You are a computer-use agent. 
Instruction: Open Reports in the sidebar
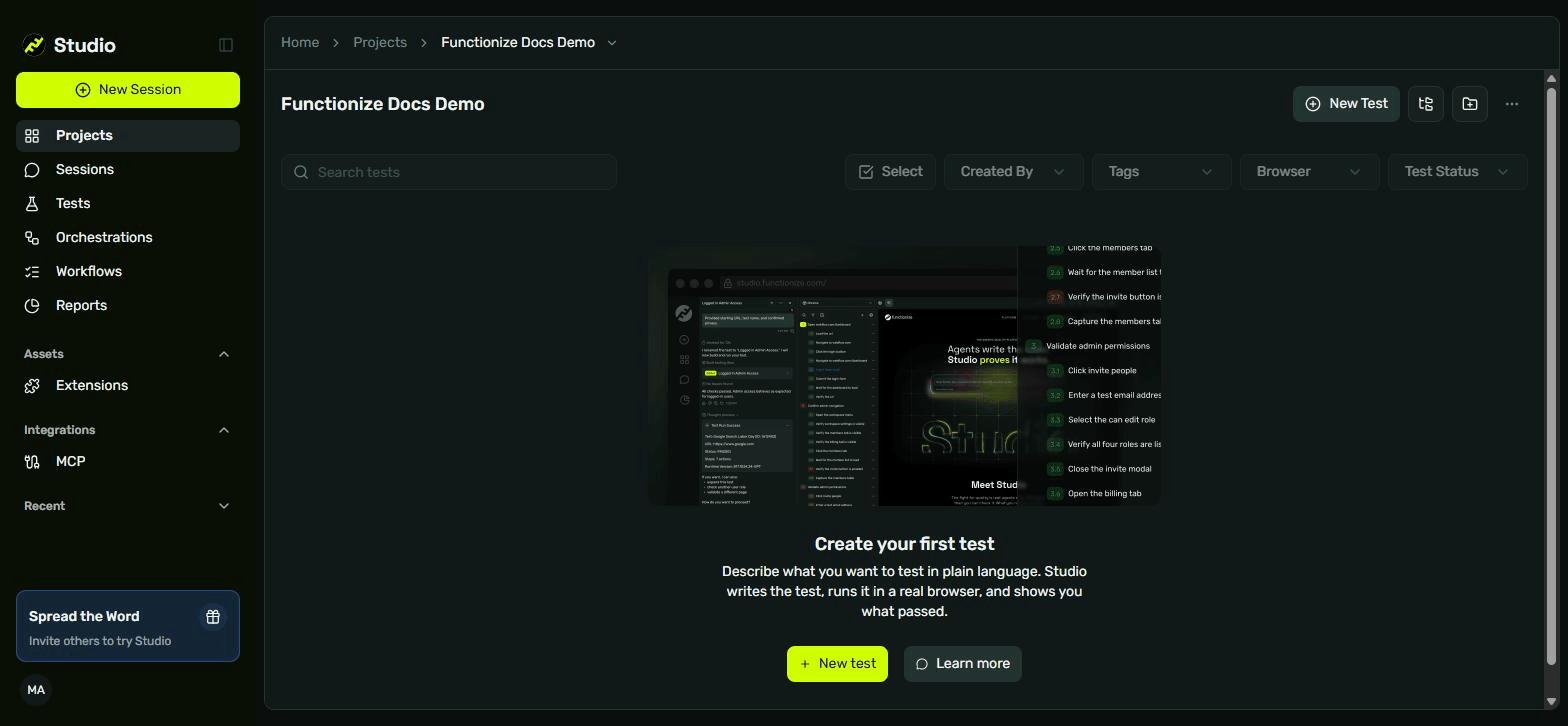click(x=128, y=306)
